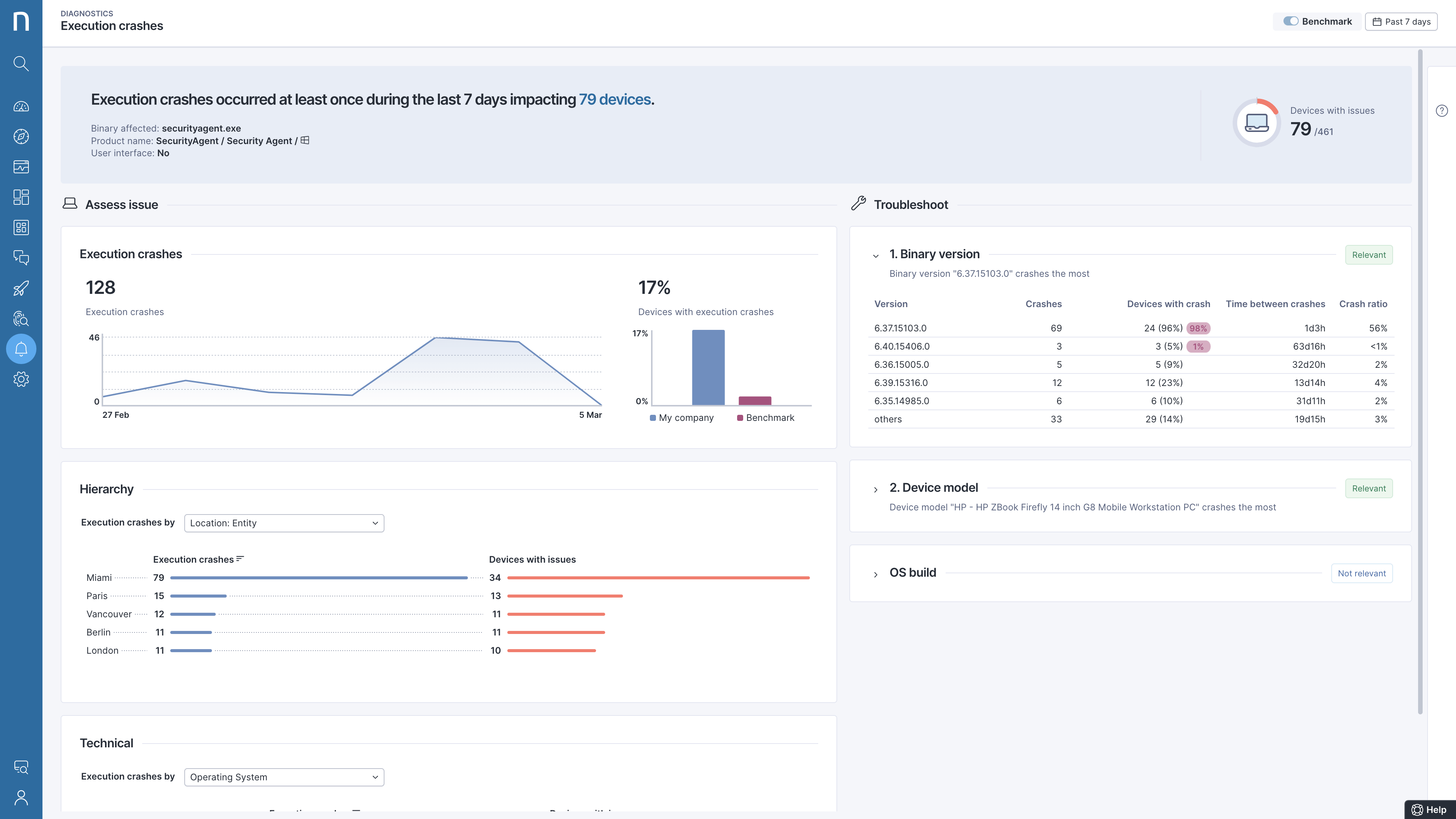Open the rocket icon in the sidebar
Viewport: 1456px width, 819px height.
[x=21, y=288]
